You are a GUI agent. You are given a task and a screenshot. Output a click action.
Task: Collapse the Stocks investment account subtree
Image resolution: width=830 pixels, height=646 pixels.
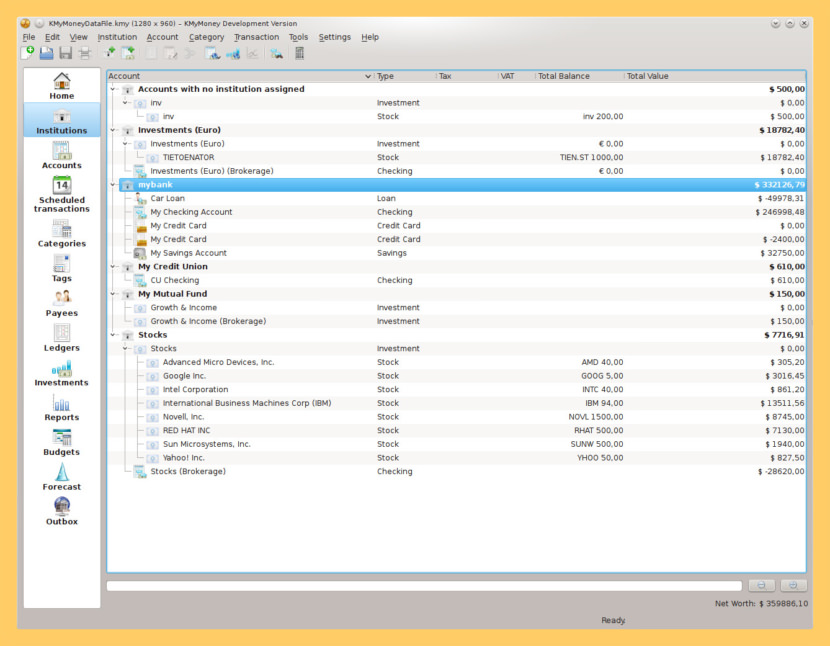pos(125,348)
